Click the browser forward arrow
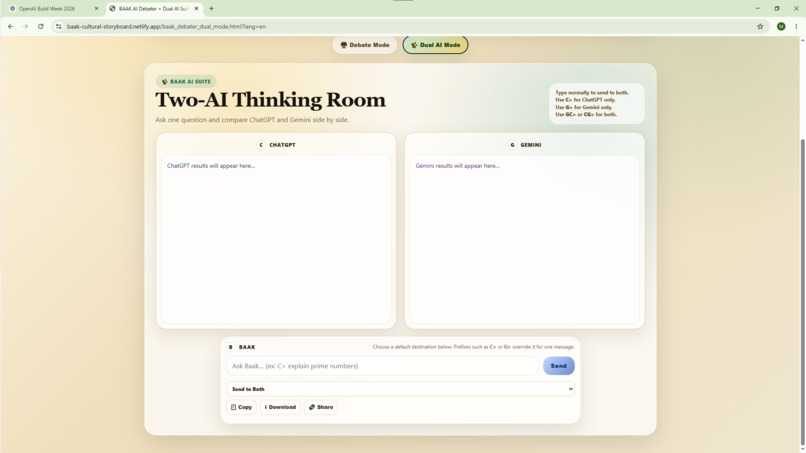This screenshot has height=453, width=806. pyautogui.click(x=25, y=26)
